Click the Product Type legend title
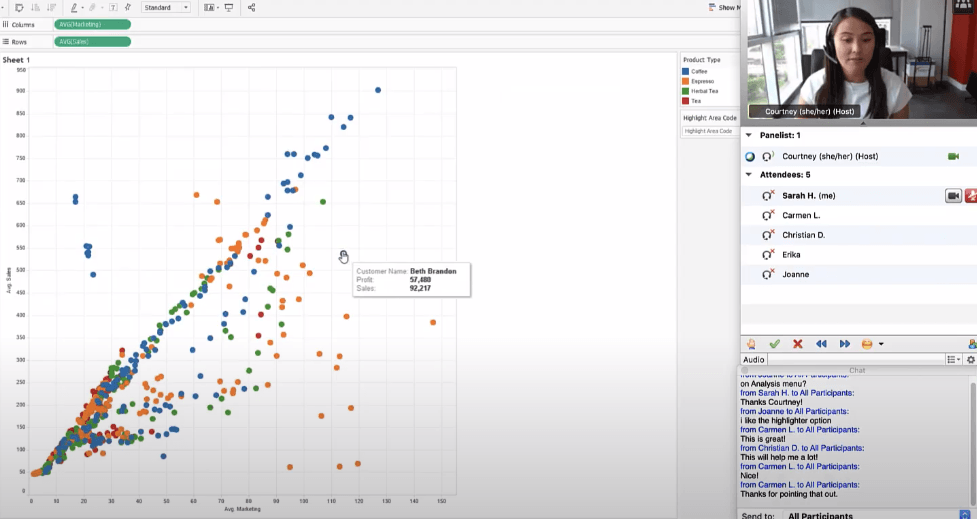The width and height of the screenshot is (977, 519). coord(702,60)
